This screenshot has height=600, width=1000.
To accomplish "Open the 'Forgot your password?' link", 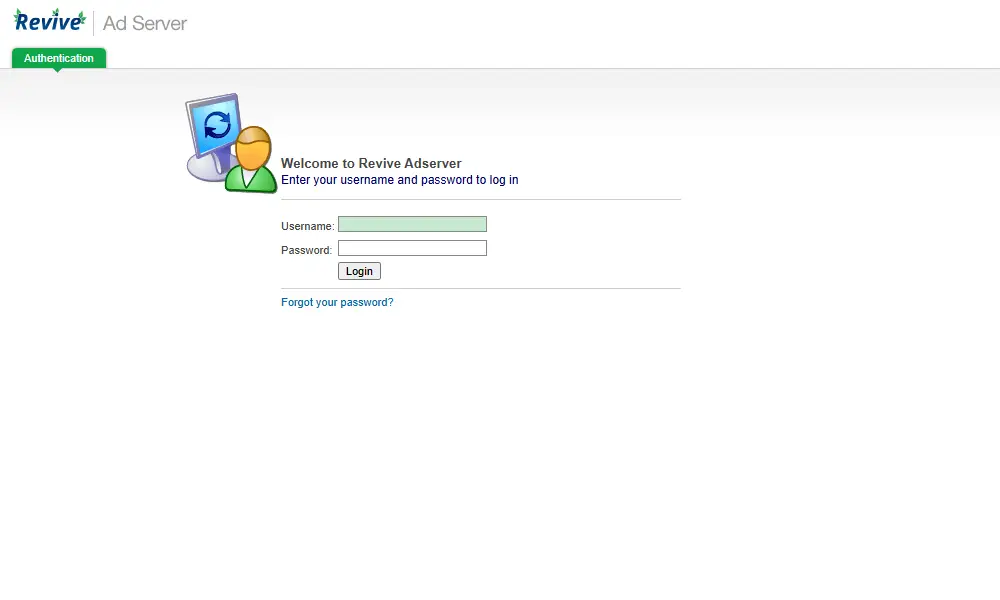I will tap(337, 302).
